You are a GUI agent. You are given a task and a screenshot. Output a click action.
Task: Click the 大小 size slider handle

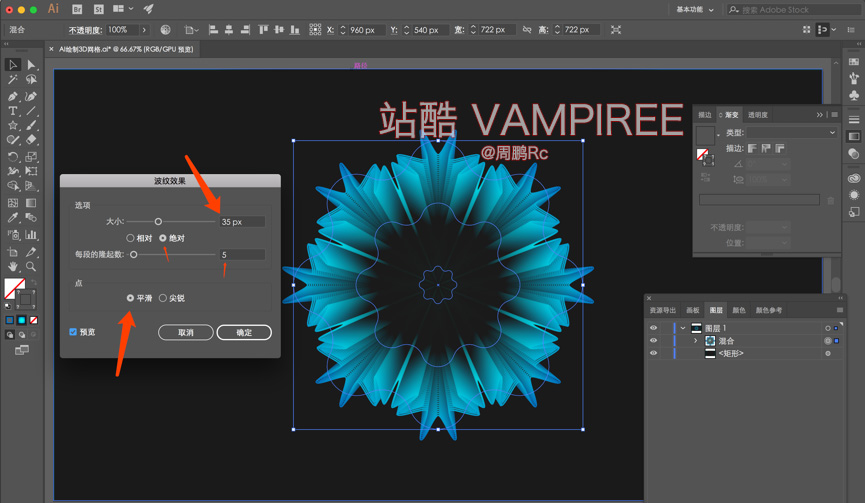click(x=158, y=221)
